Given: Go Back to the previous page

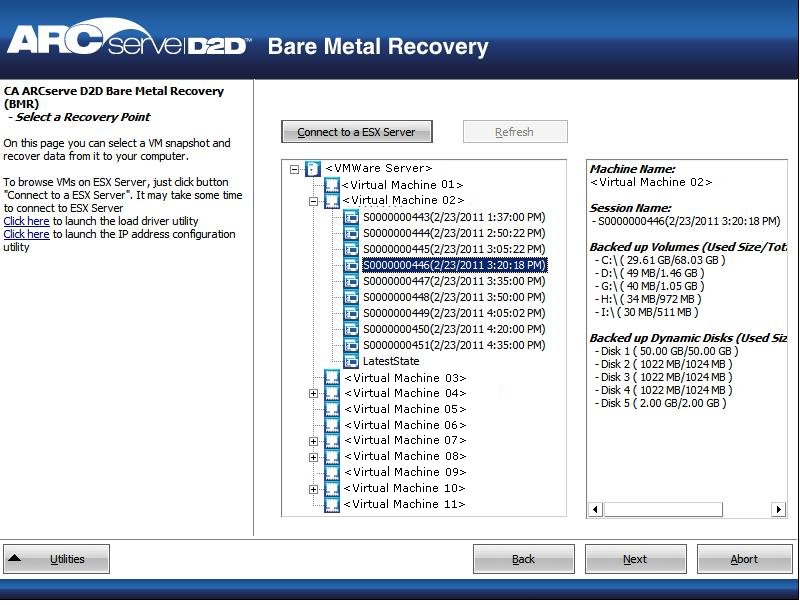Looking at the screenshot, I should (x=523, y=559).
